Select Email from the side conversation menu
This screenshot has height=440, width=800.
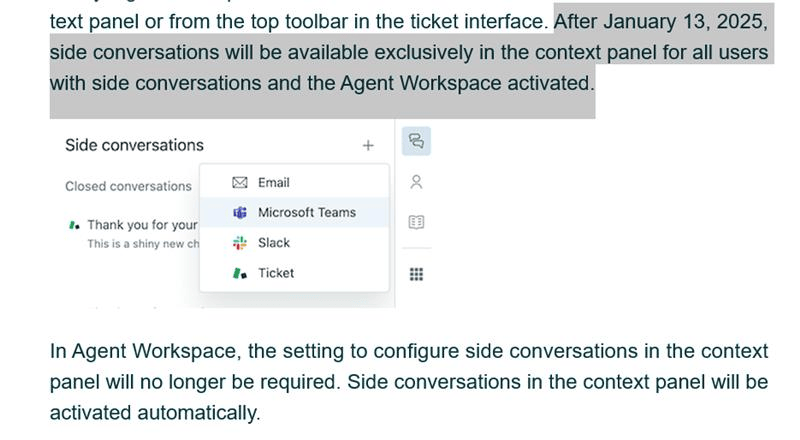pos(273,183)
